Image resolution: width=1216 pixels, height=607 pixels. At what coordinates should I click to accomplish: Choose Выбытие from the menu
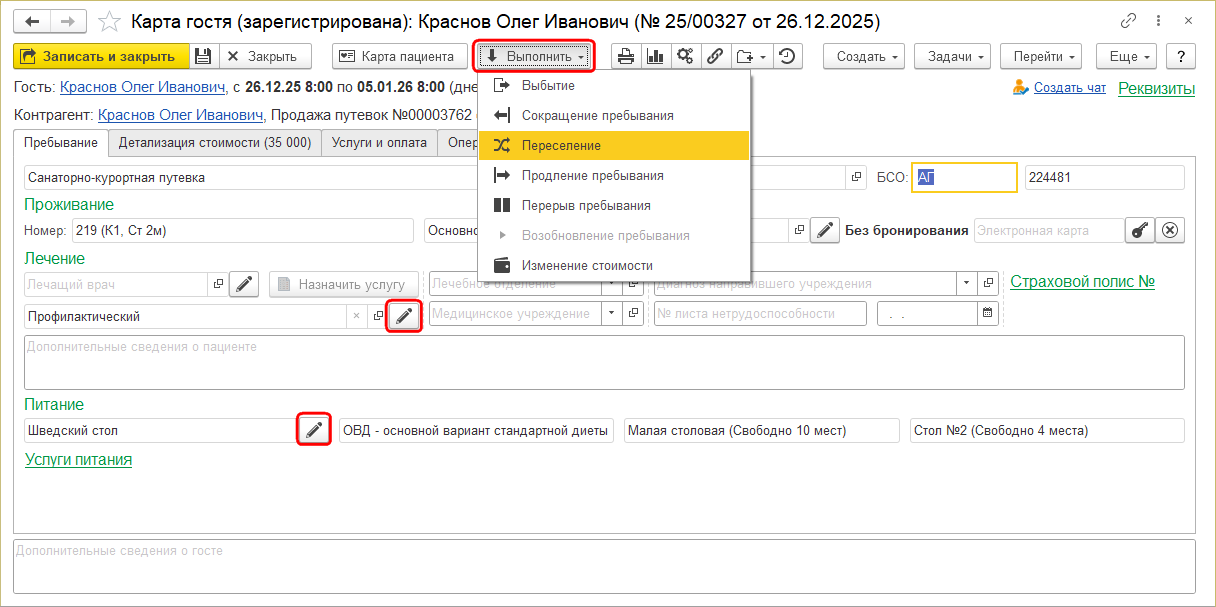(614, 86)
